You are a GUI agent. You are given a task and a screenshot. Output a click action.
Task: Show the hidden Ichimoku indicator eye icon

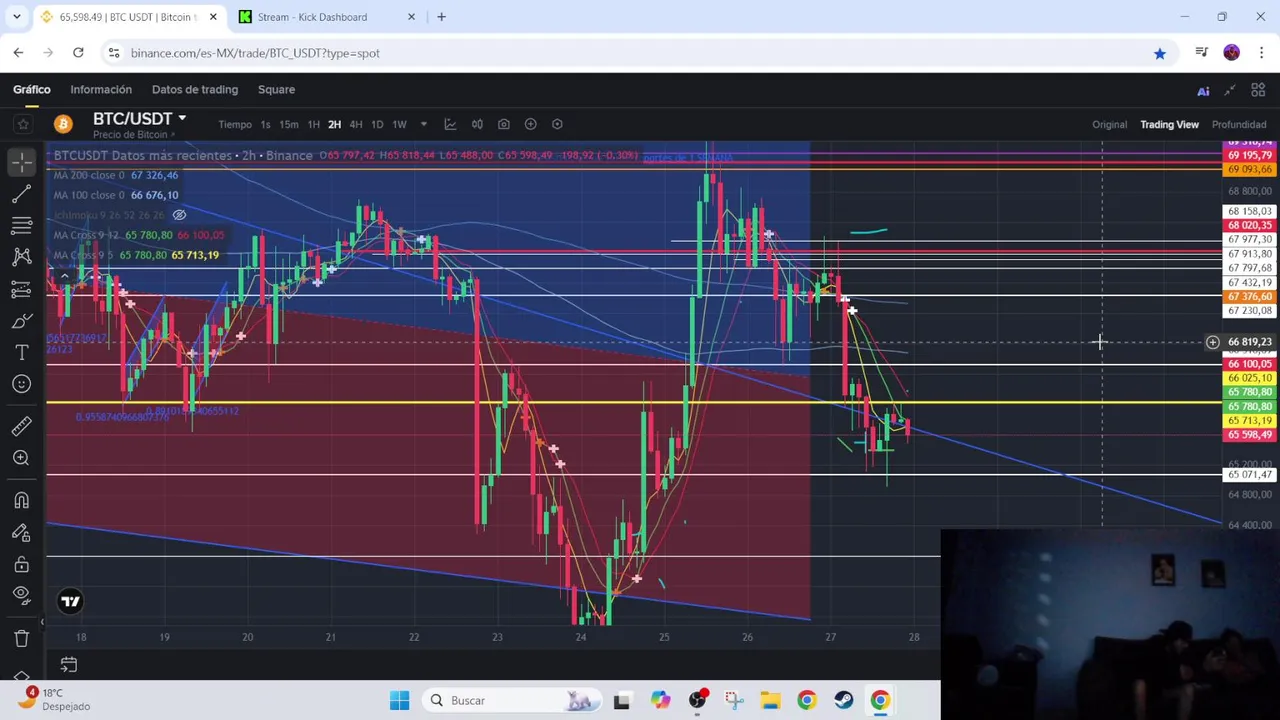179,215
